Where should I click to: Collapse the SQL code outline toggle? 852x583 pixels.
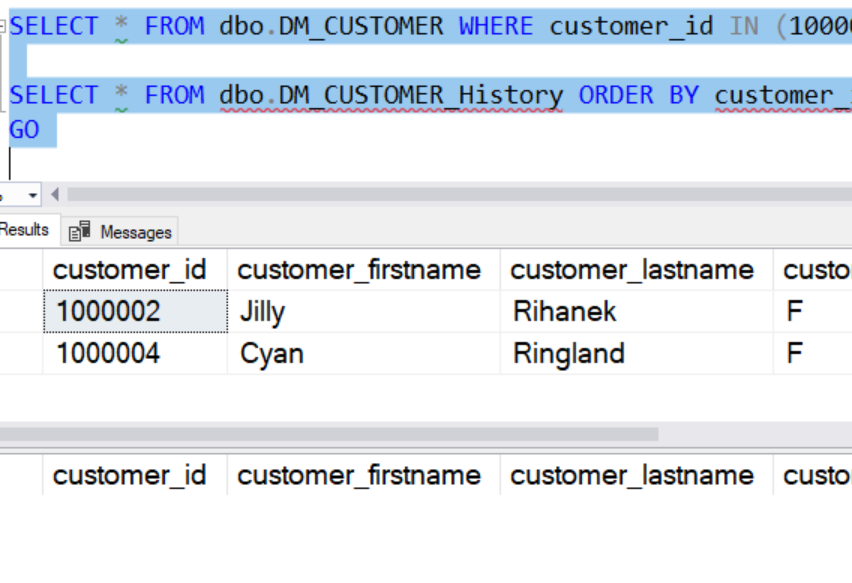coord(3,27)
